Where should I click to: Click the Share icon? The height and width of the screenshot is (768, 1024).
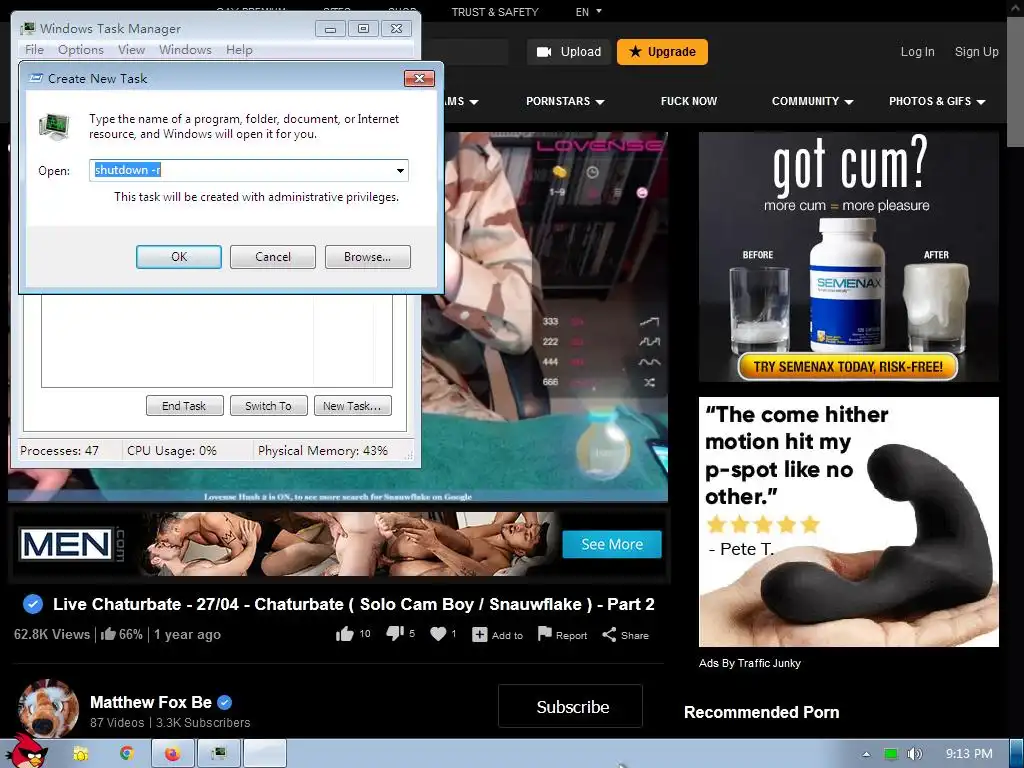click(609, 635)
